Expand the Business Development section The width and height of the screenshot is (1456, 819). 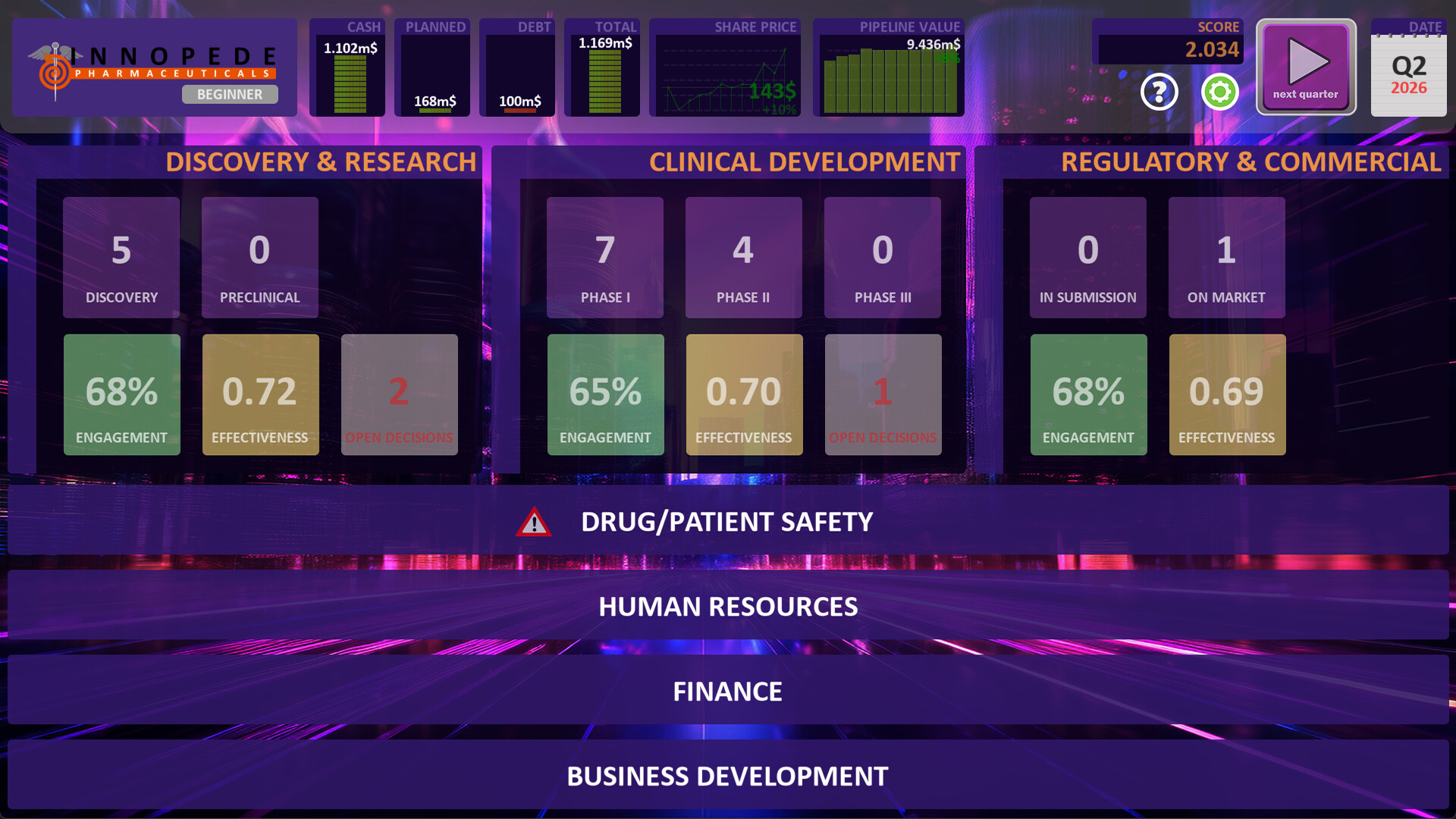click(728, 775)
